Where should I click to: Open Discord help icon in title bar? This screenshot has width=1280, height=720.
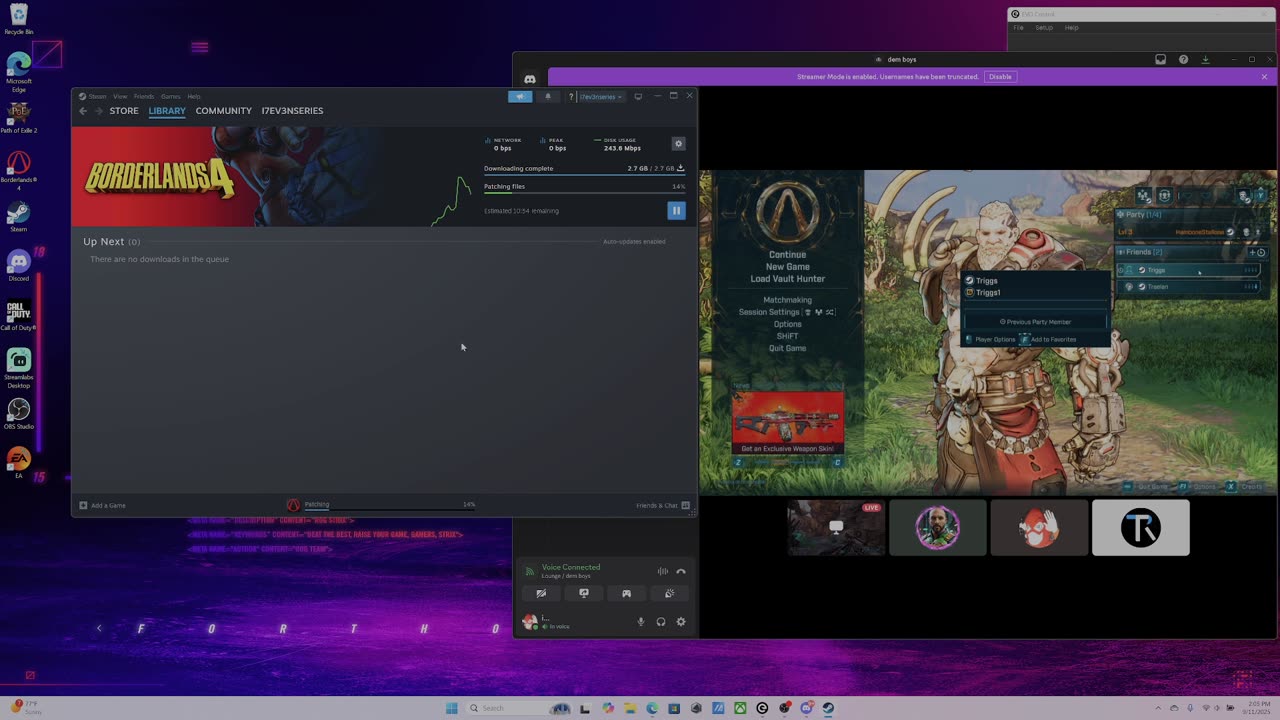pyautogui.click(x=1184, y=60)
